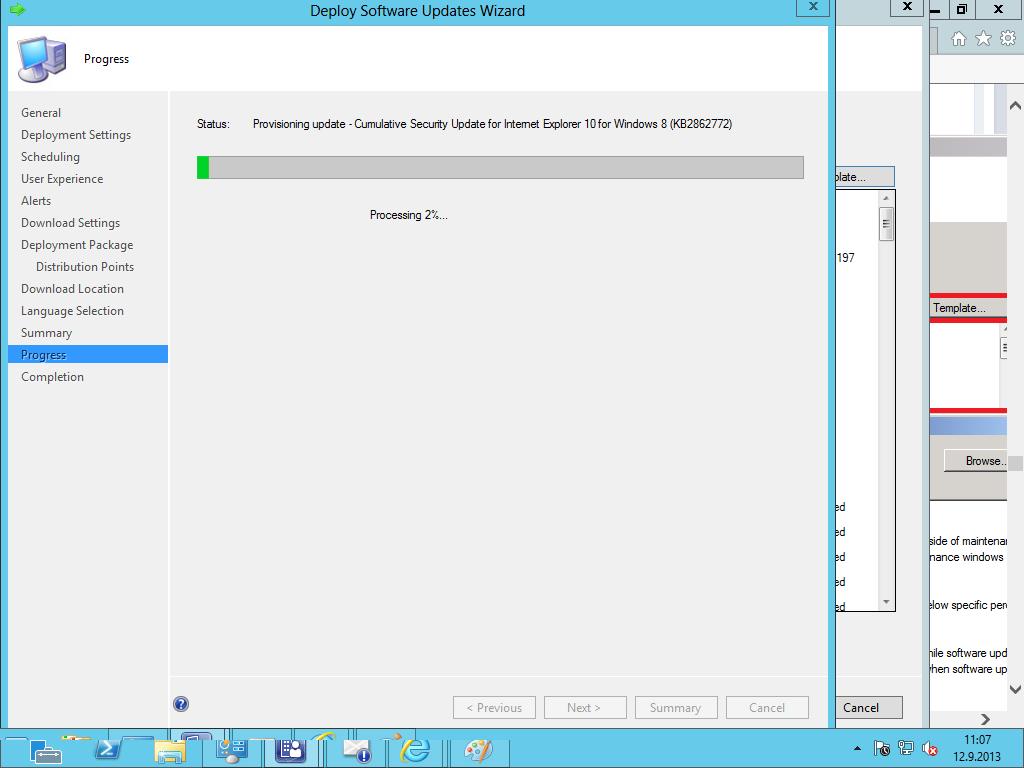1024x768 pixels.
Task: Close the Internet Explorer window
Action: point(998,9)
